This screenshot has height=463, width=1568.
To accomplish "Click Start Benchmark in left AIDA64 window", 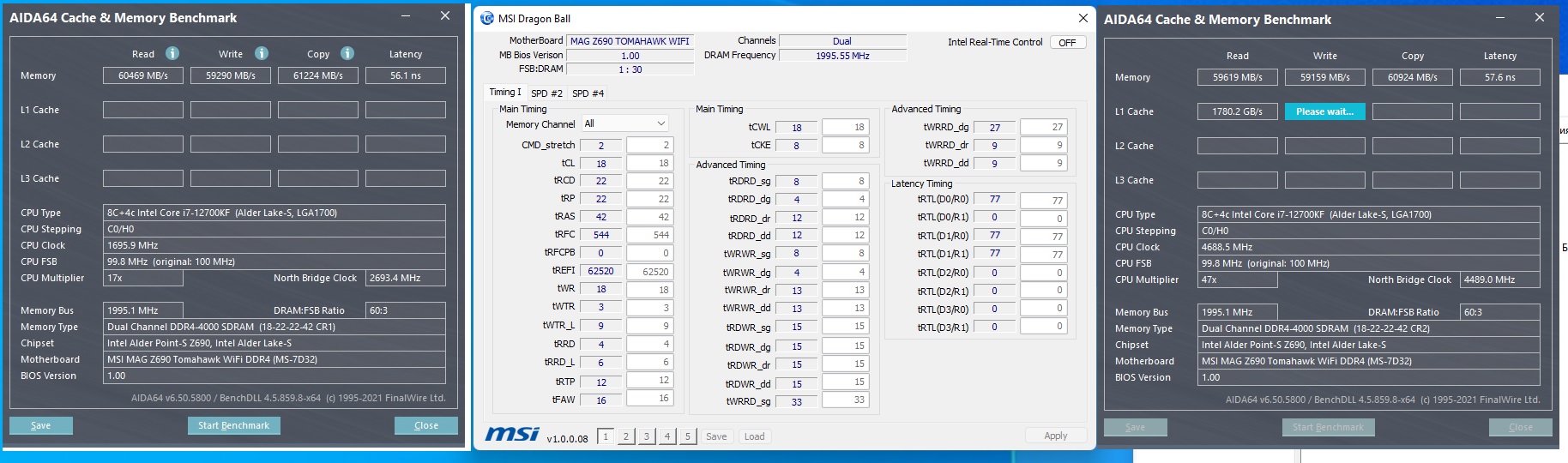I will tap(234, 425).
